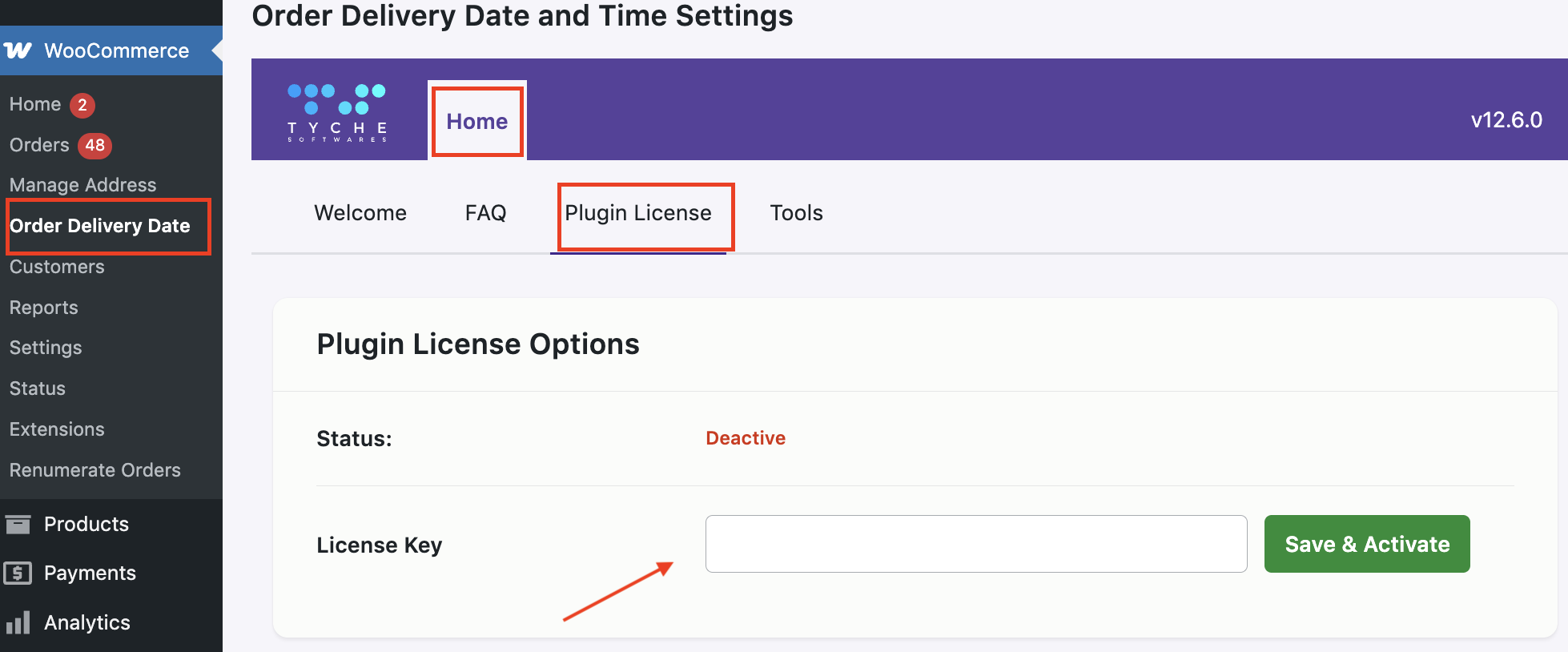Open the Orders submenu item
1568x652 pixels.
pos(39,145)
